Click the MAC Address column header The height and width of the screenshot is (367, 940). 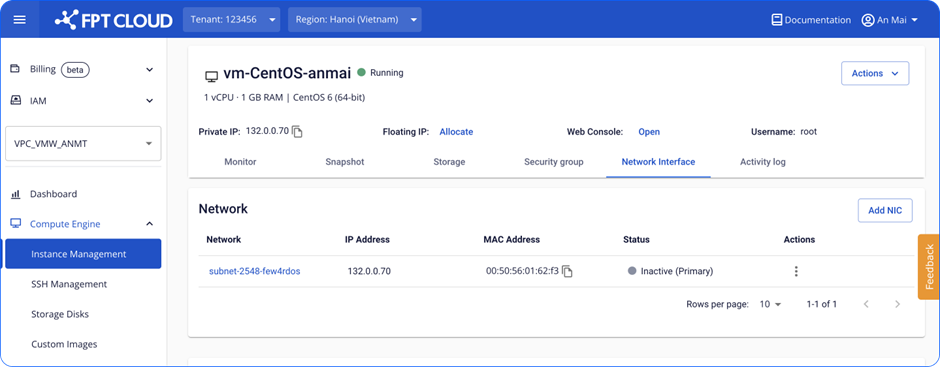click(x=511, y=239)
